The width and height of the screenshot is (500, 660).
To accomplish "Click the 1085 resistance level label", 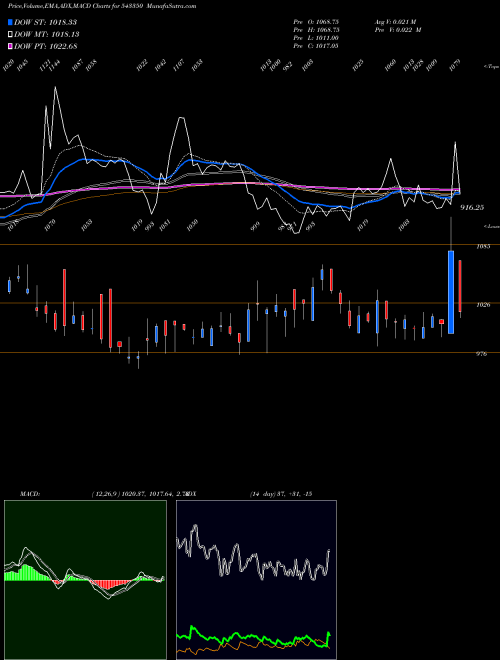I will [483, 246].
